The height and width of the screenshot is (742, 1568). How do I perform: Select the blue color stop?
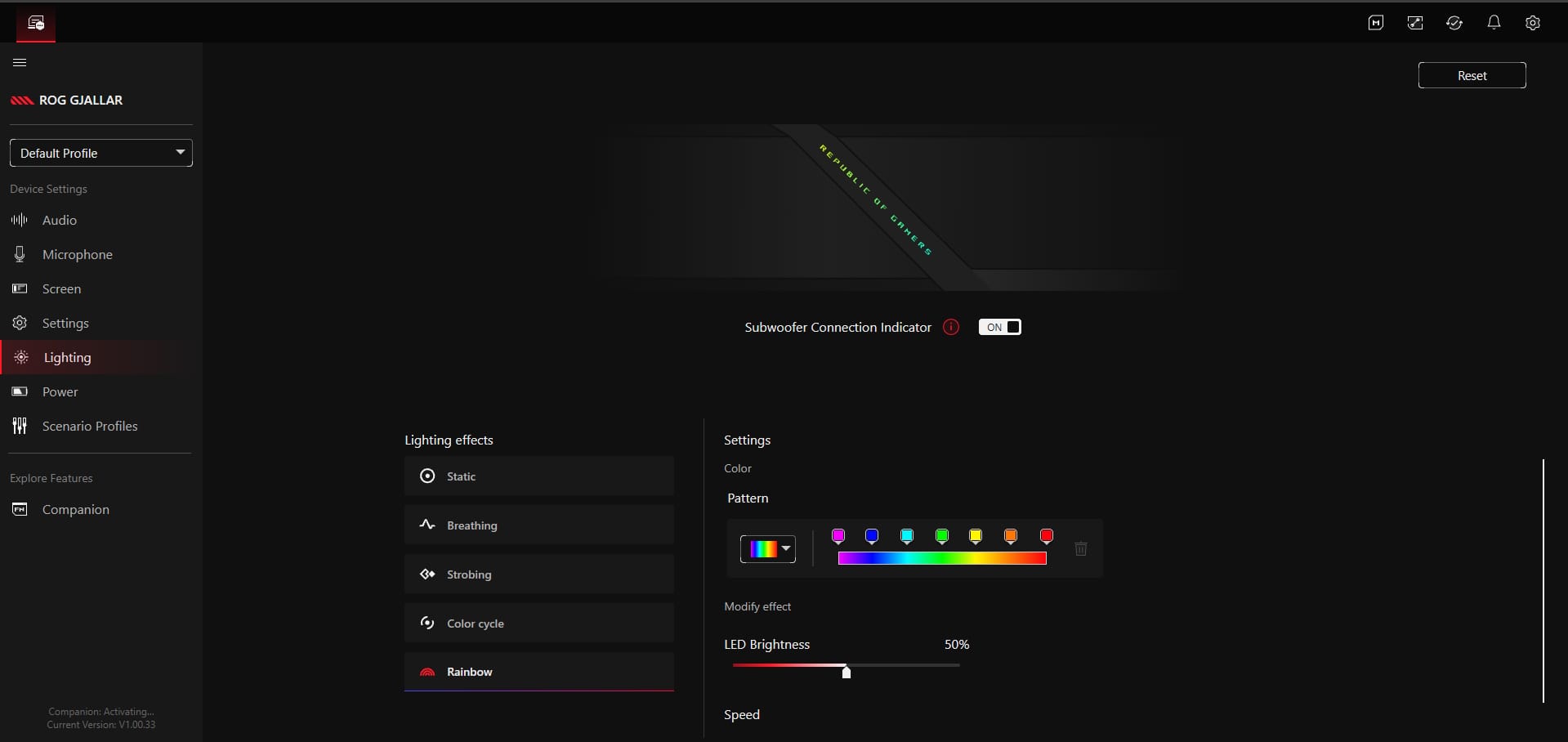pos(872,536)
